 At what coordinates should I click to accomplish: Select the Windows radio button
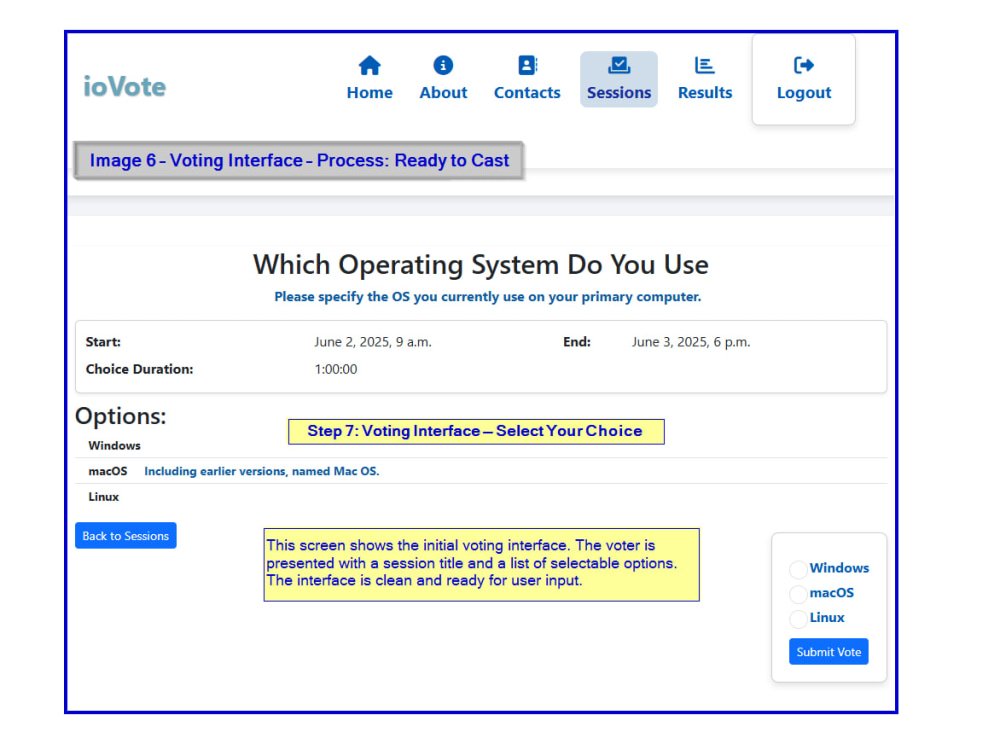click(x=798, y=569)
